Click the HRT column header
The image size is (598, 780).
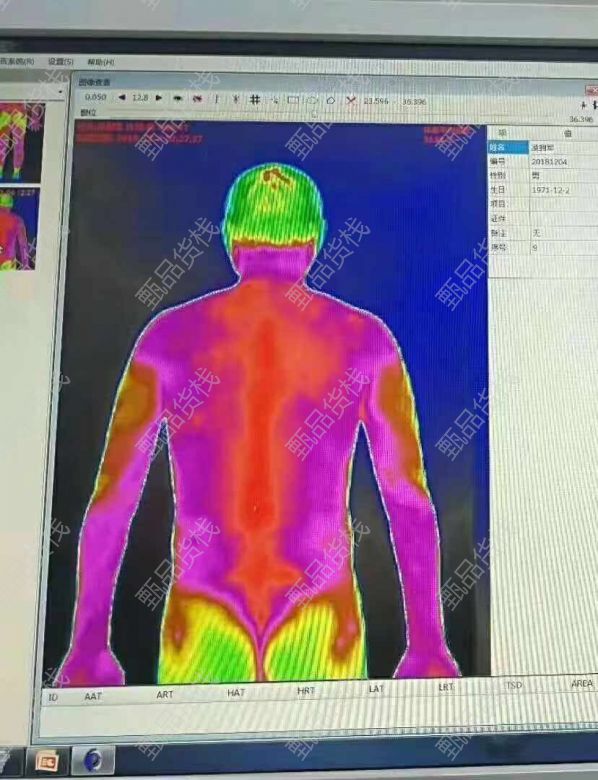[306, 691]
